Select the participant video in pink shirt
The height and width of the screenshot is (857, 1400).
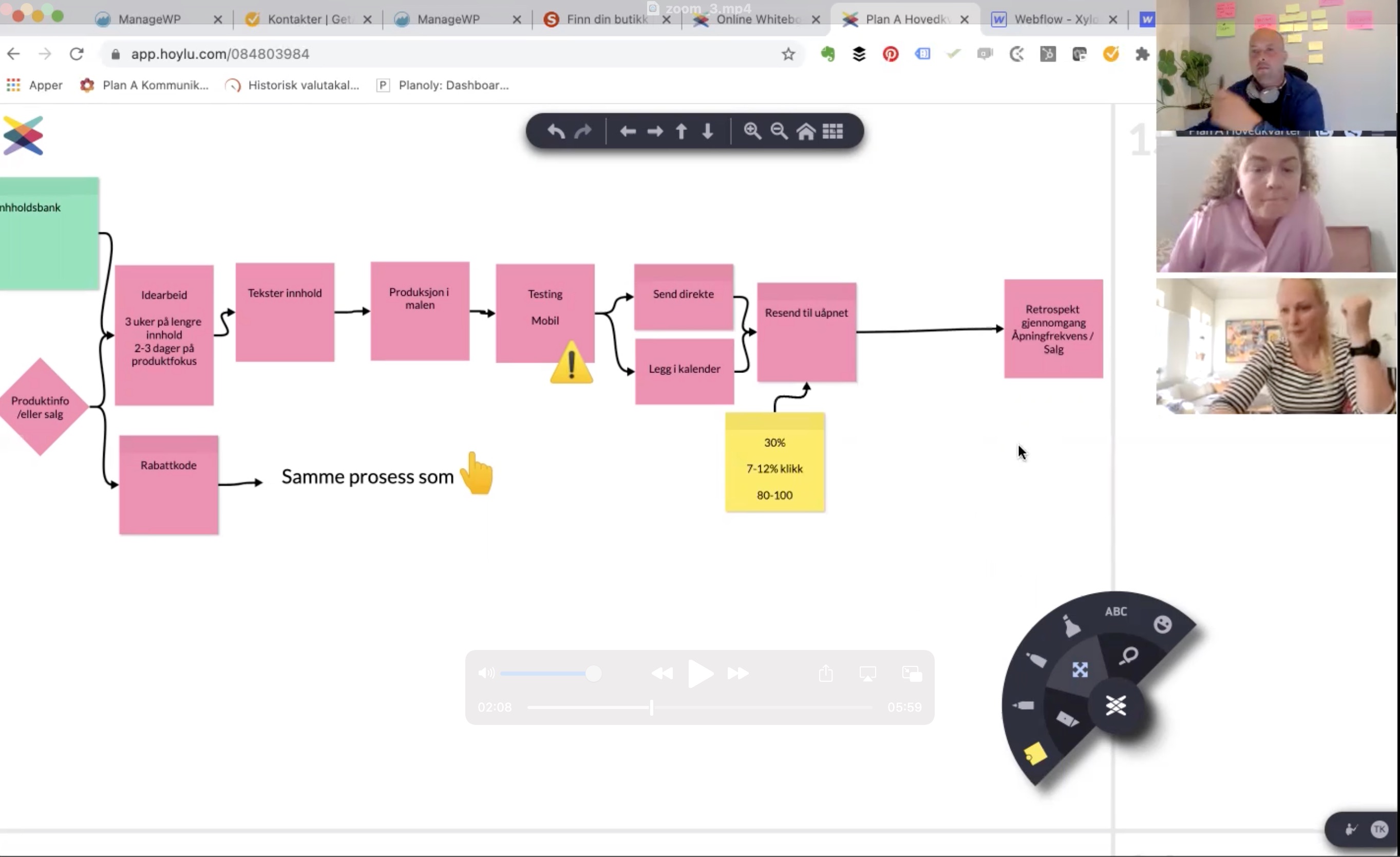click(1276, 204)
